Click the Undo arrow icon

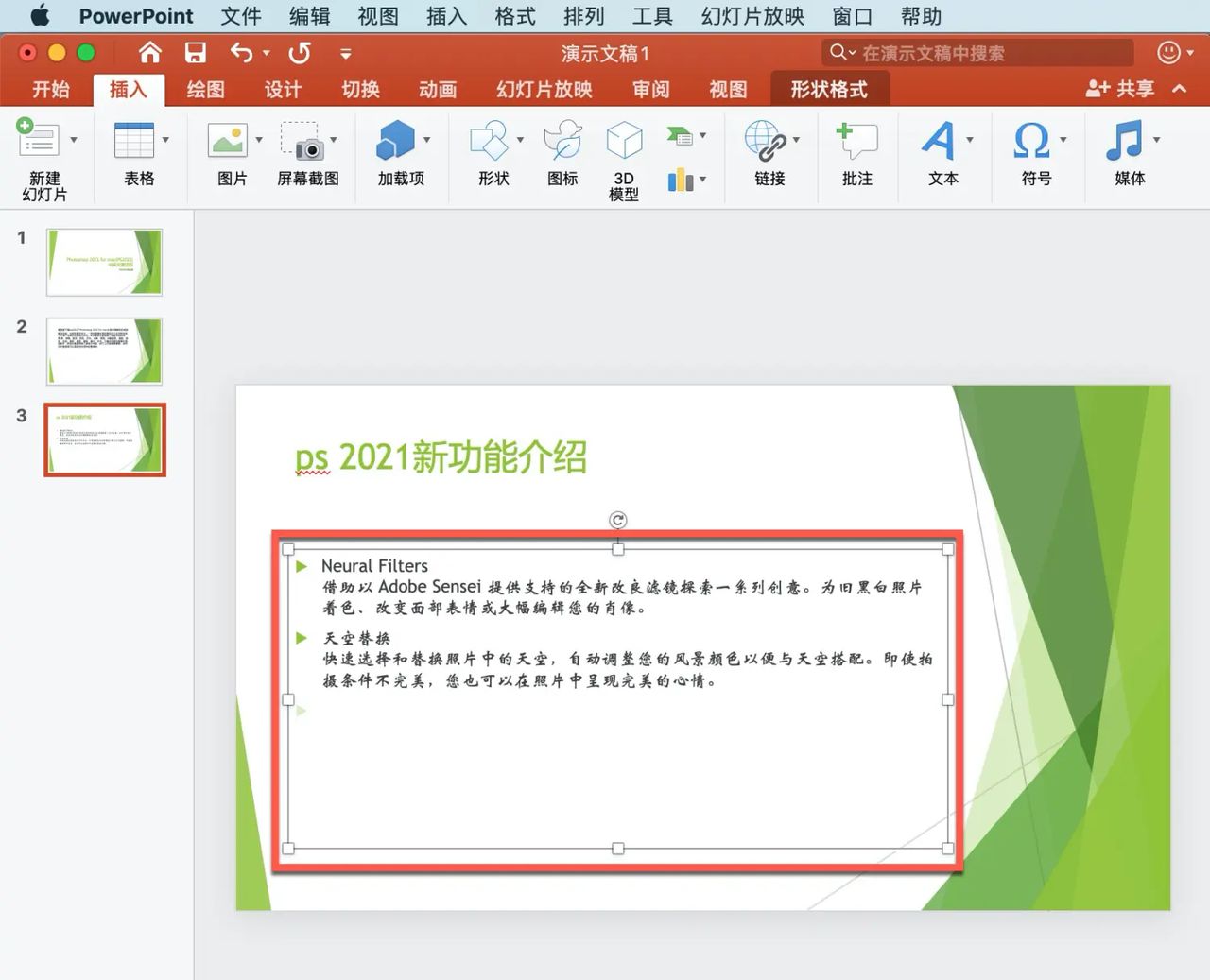tap(241, 53)
